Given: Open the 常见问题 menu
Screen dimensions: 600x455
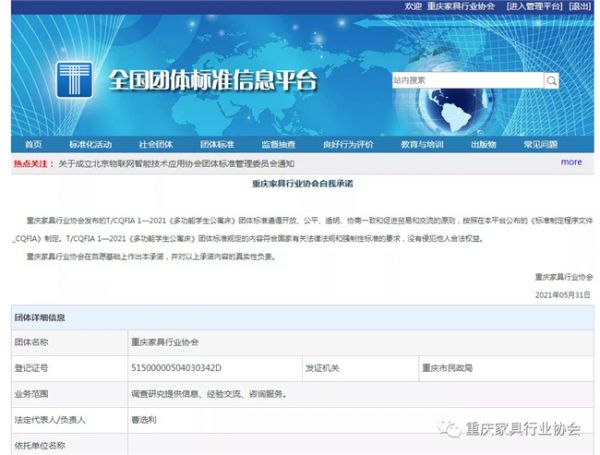Looking at the screenshot, I should click(540, 144).
